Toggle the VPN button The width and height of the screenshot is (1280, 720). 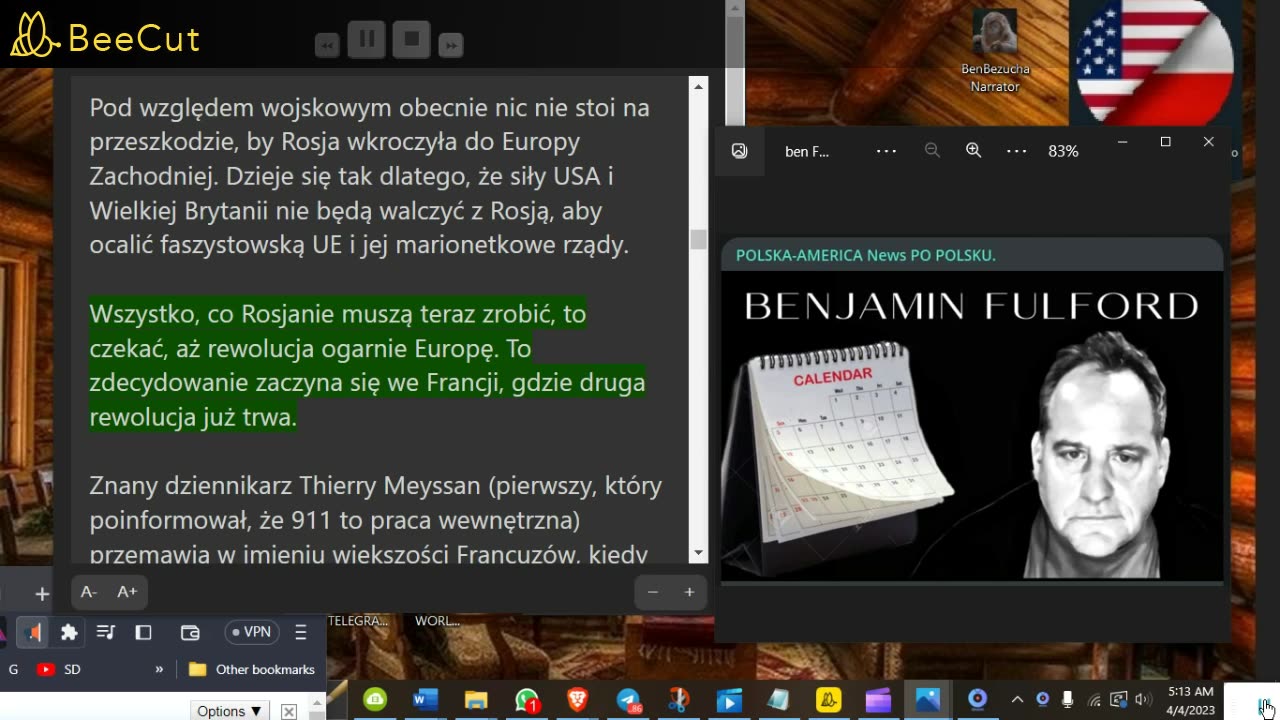(250, 632)
